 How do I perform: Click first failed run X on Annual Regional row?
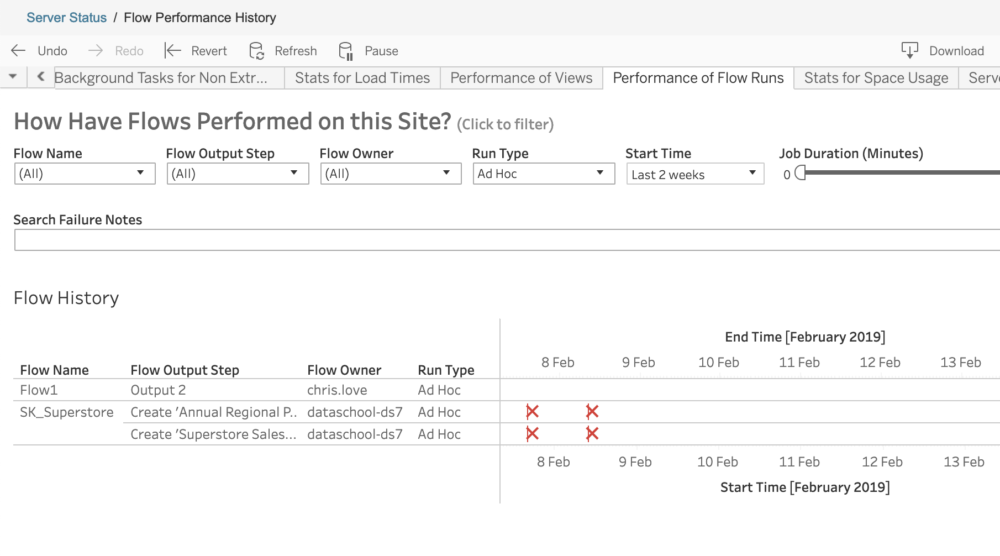pyautogui.click(x=533, y=412)
